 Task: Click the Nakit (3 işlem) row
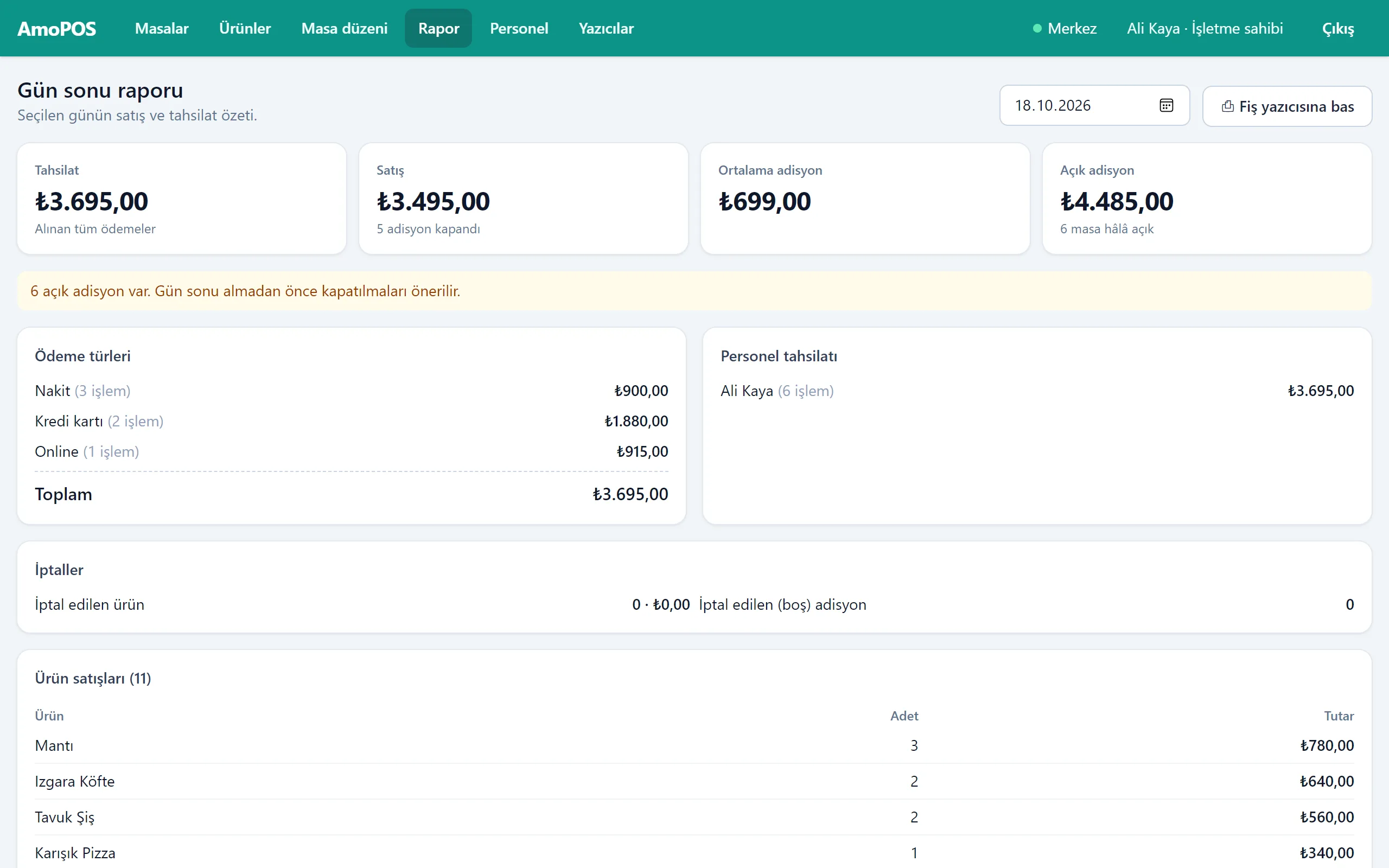pyautogui.click(x=351, y=391)
